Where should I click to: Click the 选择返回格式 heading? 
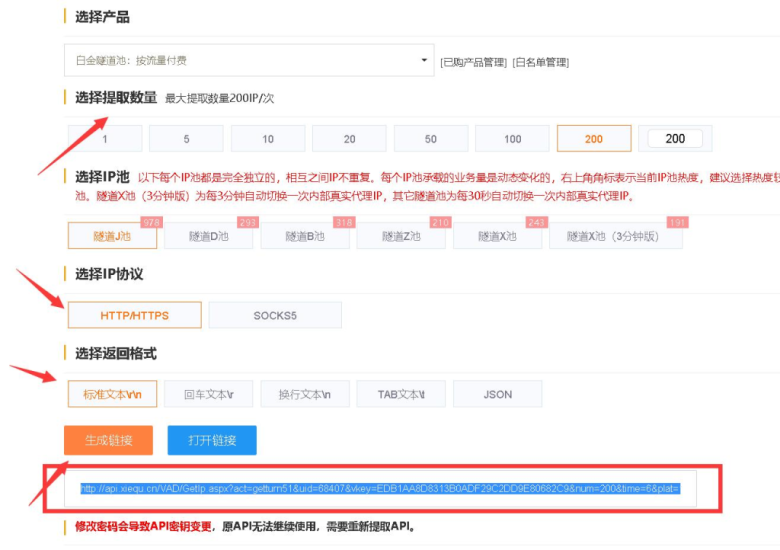click(x=116, y=354)
